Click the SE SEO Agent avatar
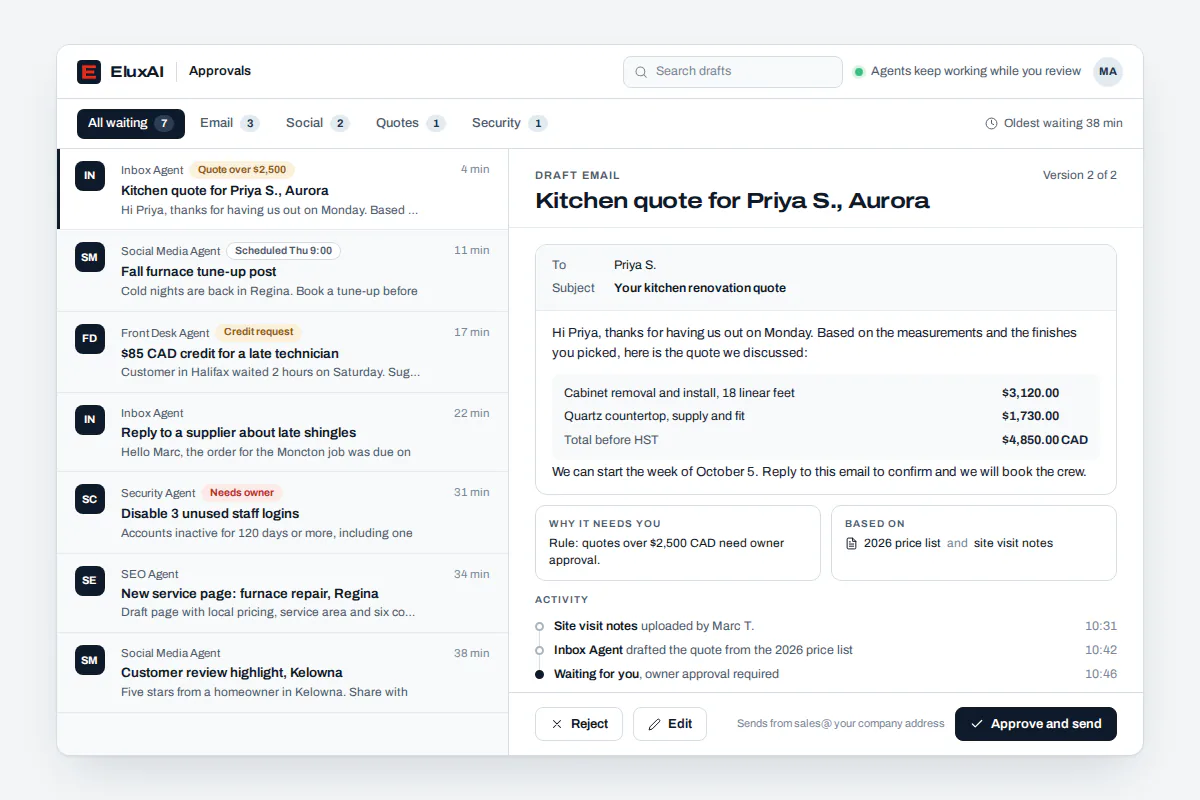The height and width of the screenshot is (800, 1200). (x=90, y=580)
